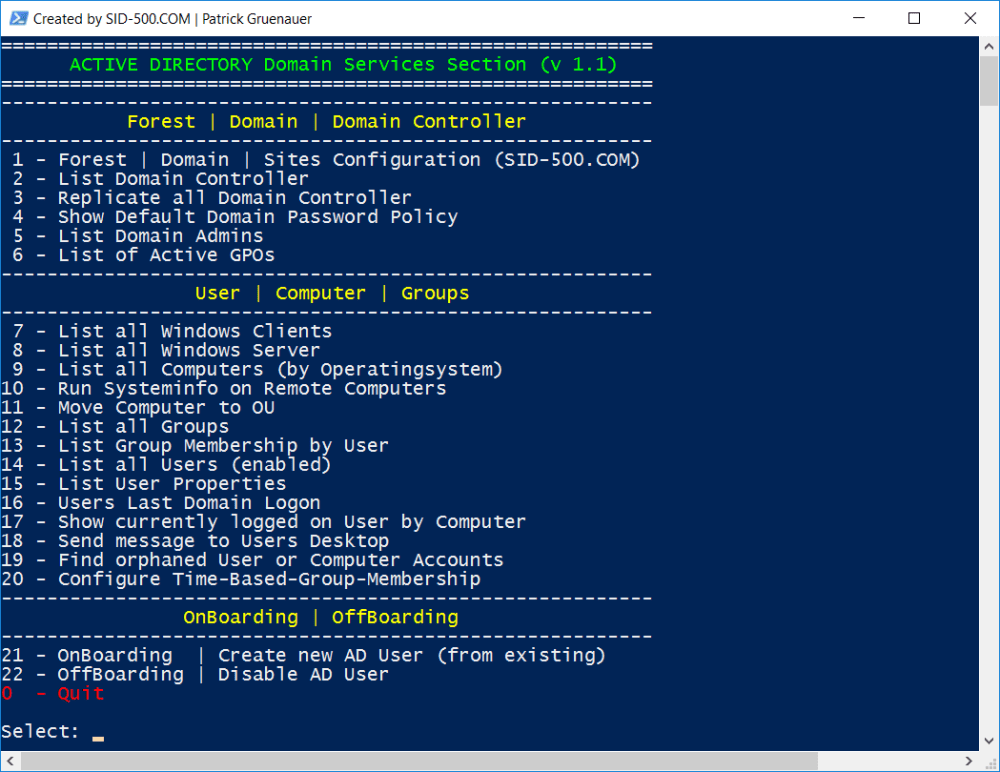This screenshot has height=772, width=1000.
Task: Maximize the PowerShell window
Action: tap(914, 19)
